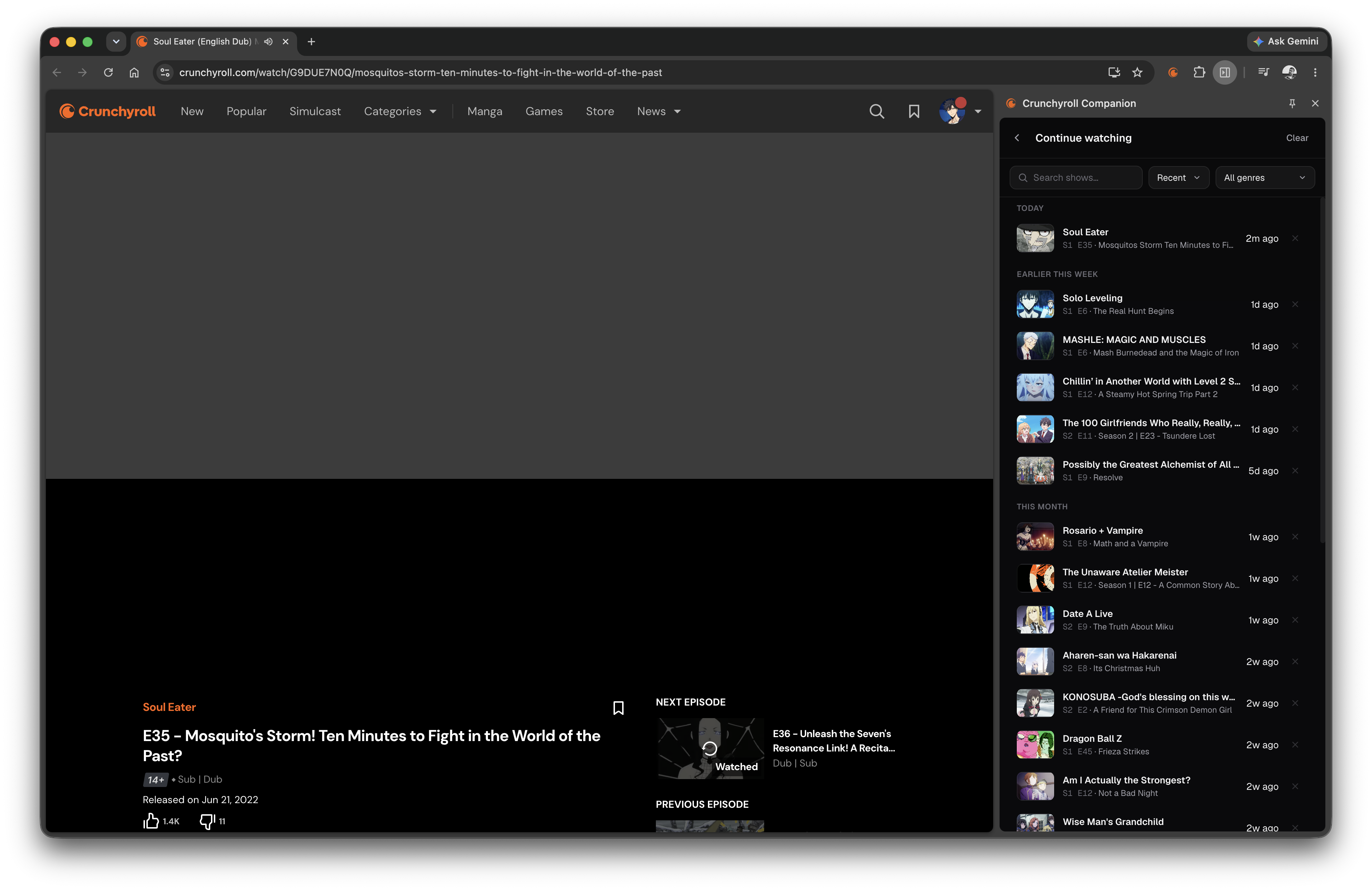Open the Simulcast navigation item

click(315, 111)
